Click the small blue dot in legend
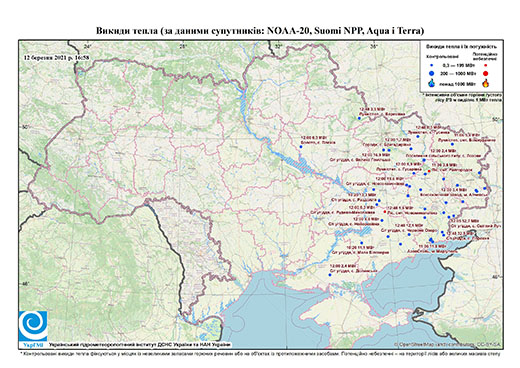 (431, 65)
